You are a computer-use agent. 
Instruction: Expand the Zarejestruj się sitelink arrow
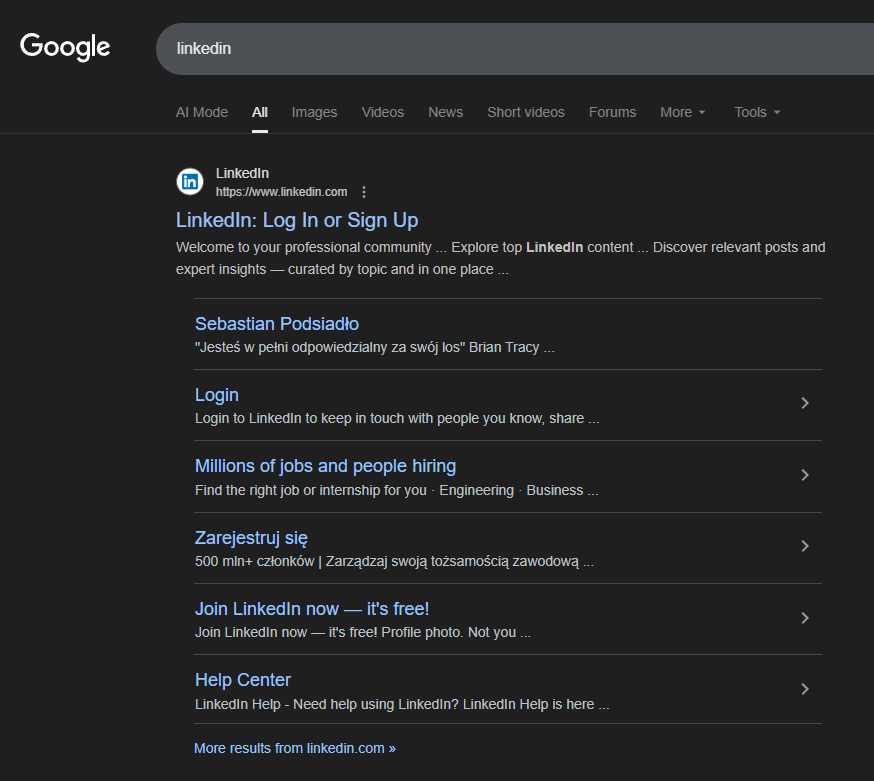click(x=805, y=547)
